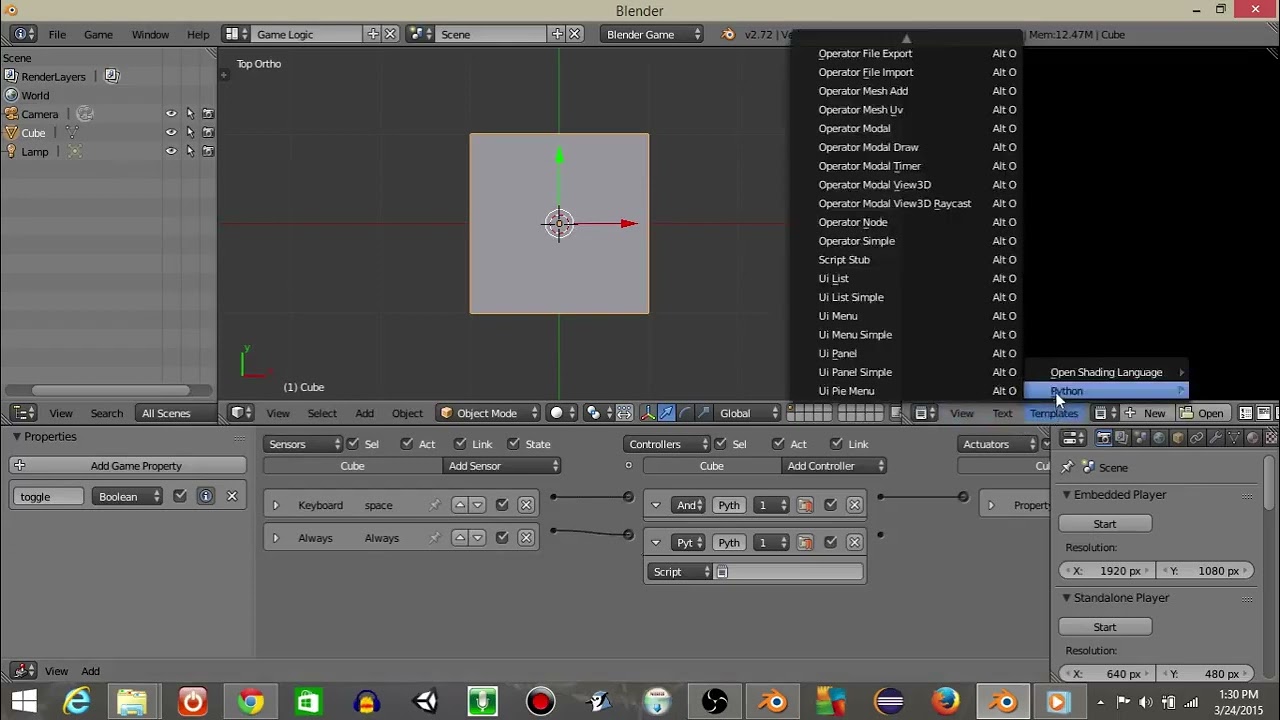Click Add Game Property button

coord(127,466)
